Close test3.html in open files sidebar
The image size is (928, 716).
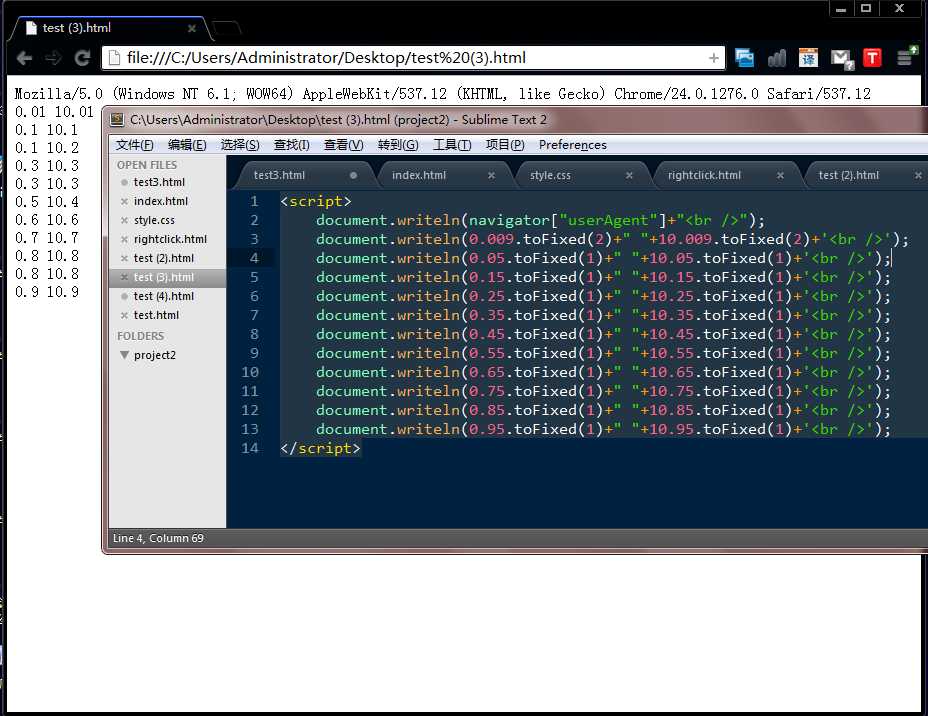(x=124, y=182)
